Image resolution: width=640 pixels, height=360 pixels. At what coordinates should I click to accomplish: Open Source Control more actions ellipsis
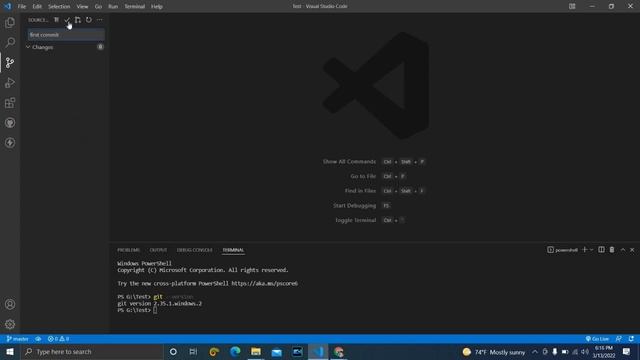pos(100,20)
